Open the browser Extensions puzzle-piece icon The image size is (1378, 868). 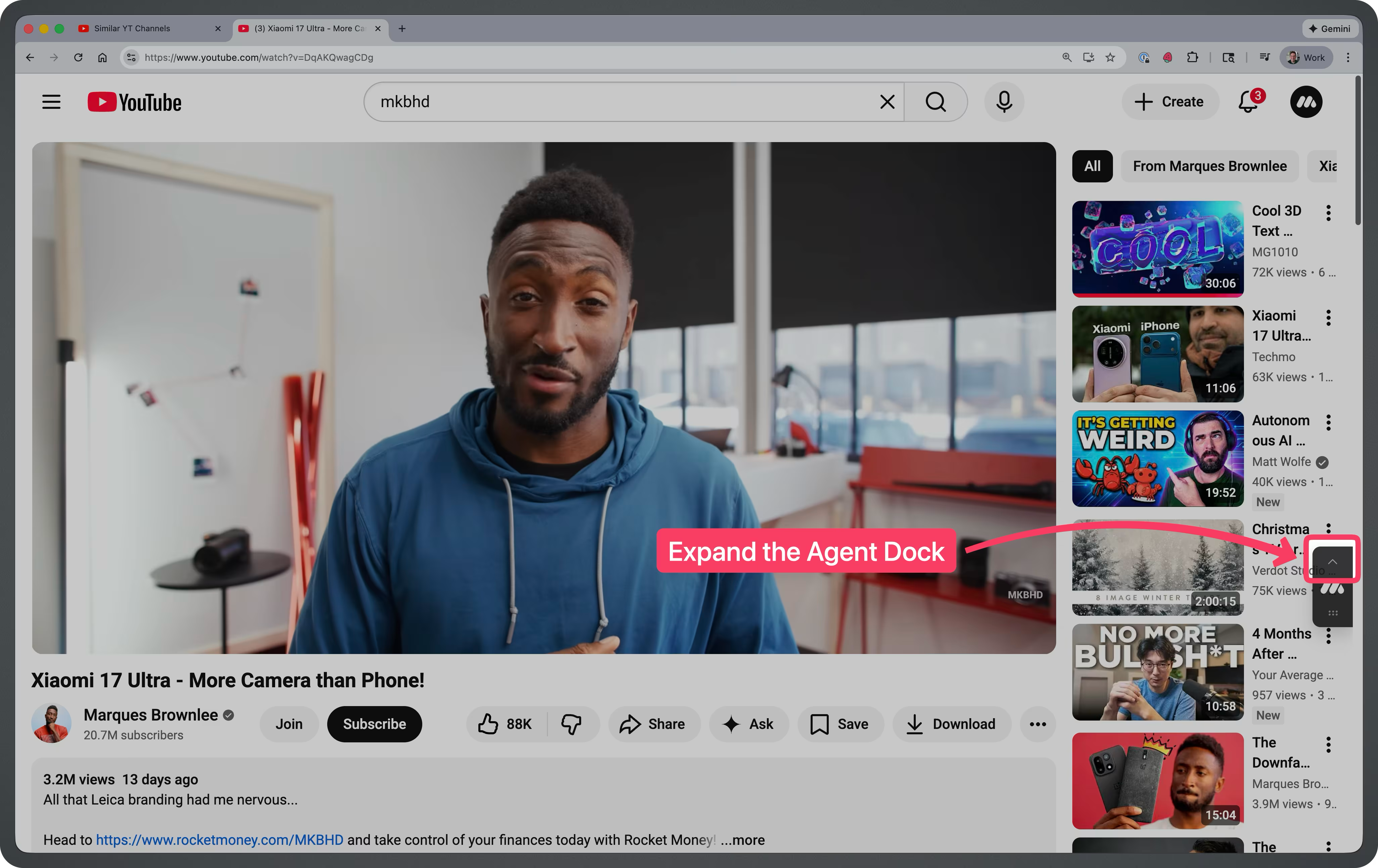tap(1193, 57)
